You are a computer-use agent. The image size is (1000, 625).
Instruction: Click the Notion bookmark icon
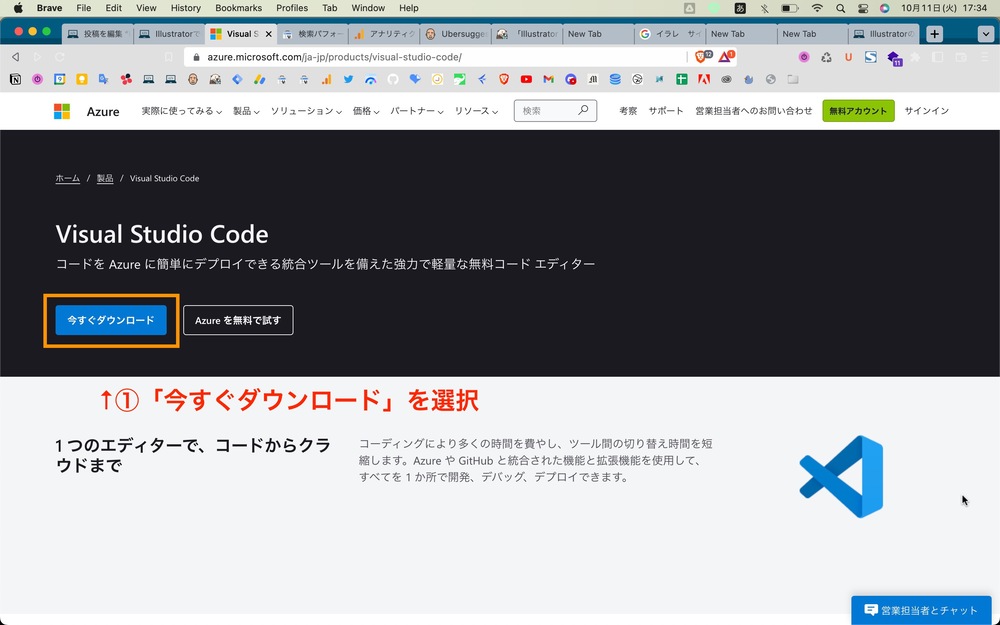click(x=16, y=79)
